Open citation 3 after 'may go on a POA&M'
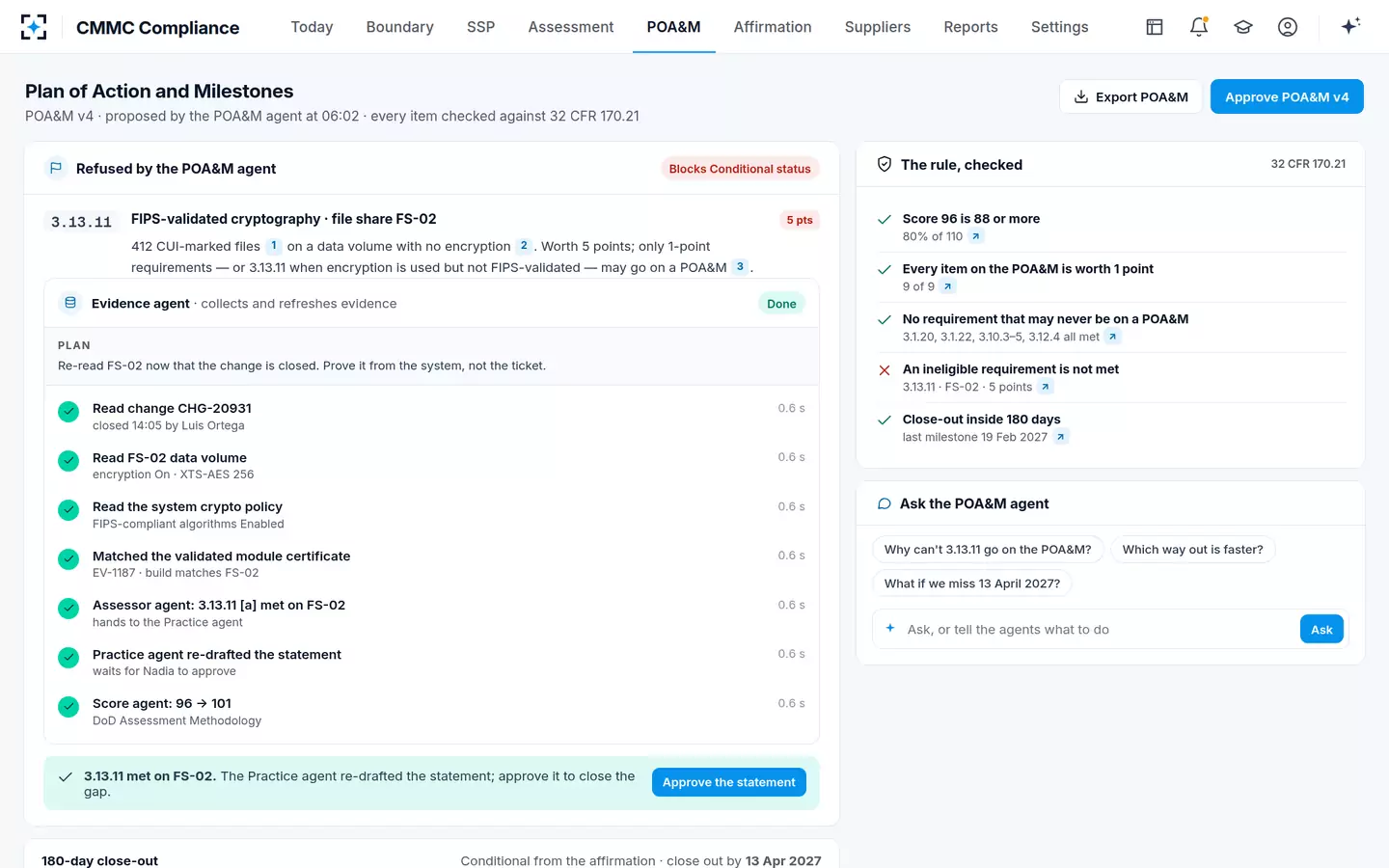This screenshot has width=1389, height=868. [740, 267]
